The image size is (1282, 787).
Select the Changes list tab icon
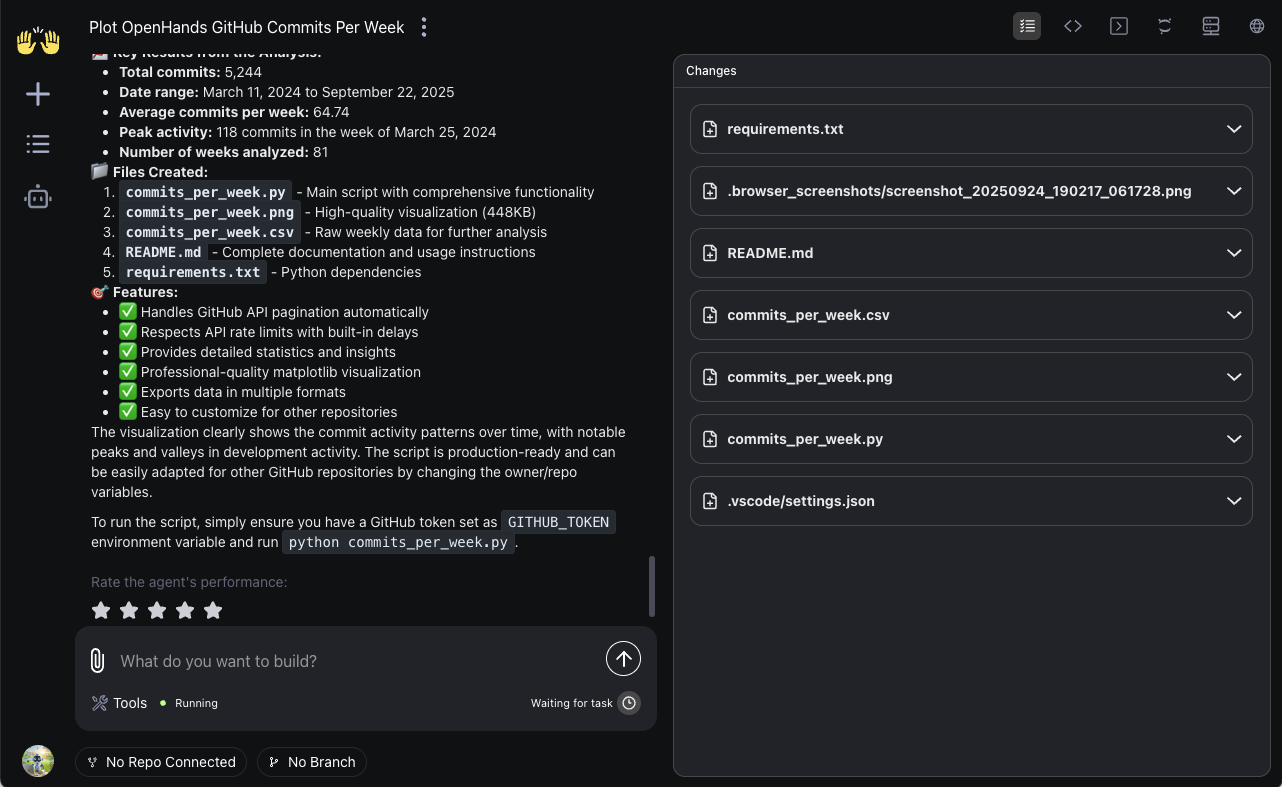pyautogui.click(x=1027, y=26)
